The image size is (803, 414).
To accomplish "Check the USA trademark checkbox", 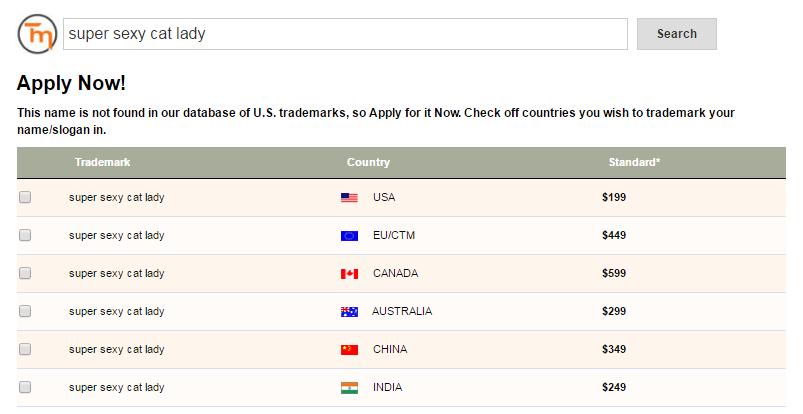I will [25, 197].
